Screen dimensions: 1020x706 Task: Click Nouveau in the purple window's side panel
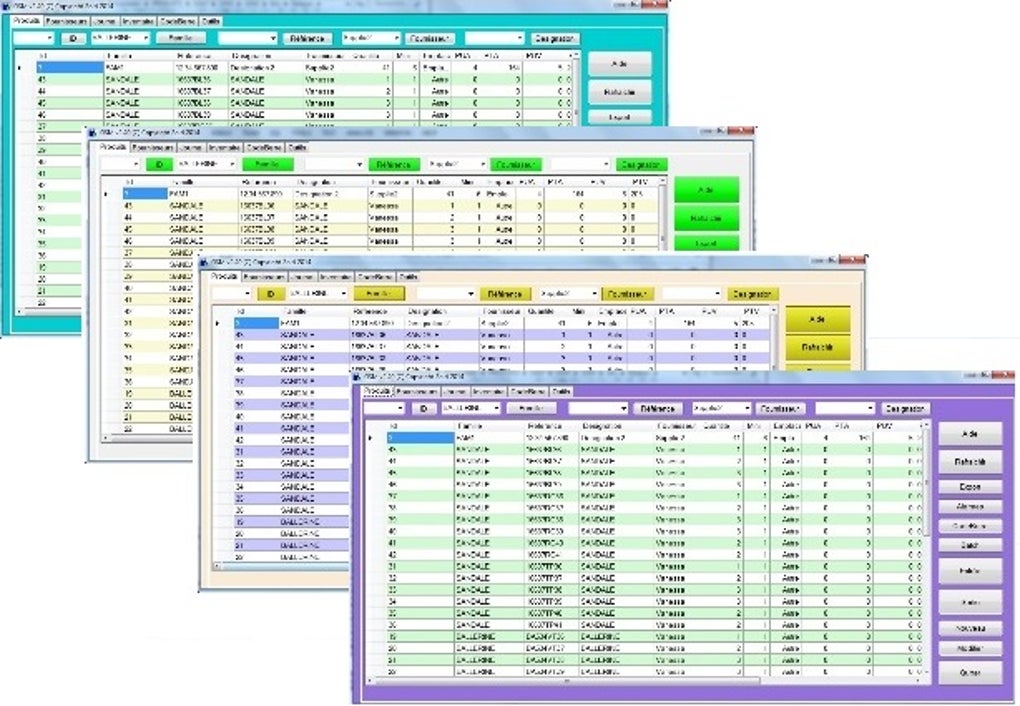(969, 628)
